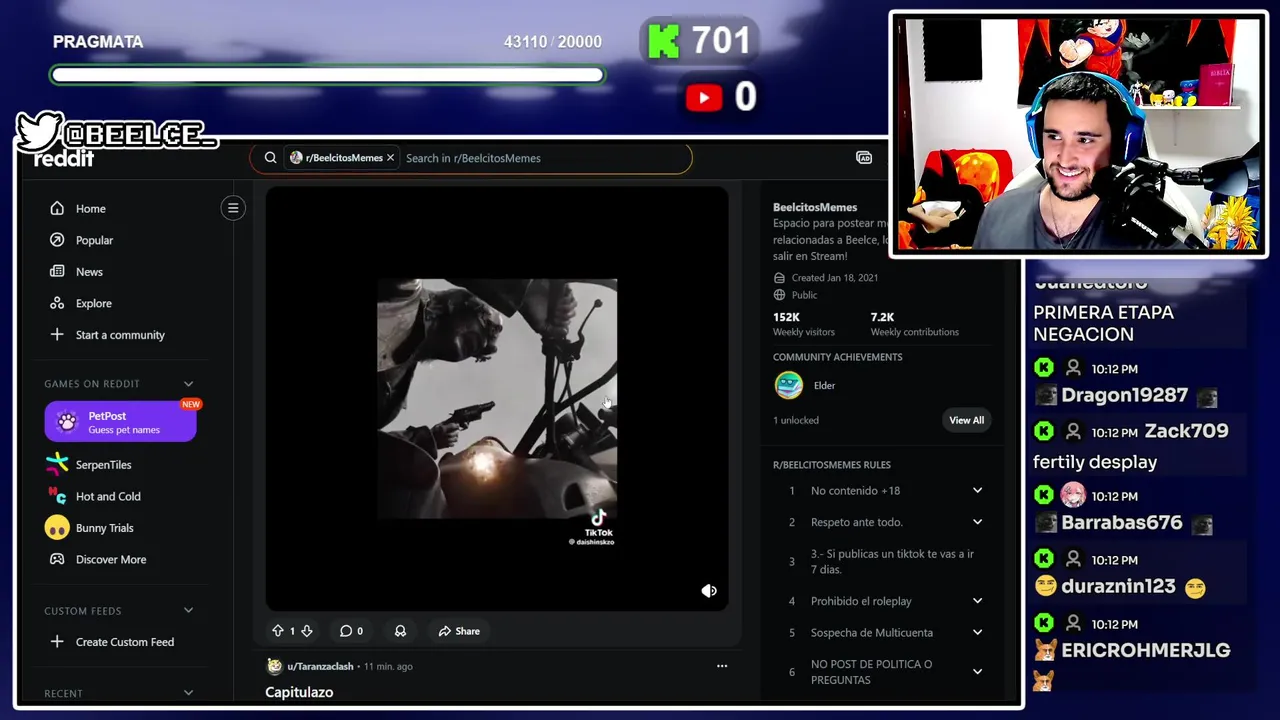Collapse the Recent section
The height and width of the screenshot is (720, 1280).
(188, 693)
